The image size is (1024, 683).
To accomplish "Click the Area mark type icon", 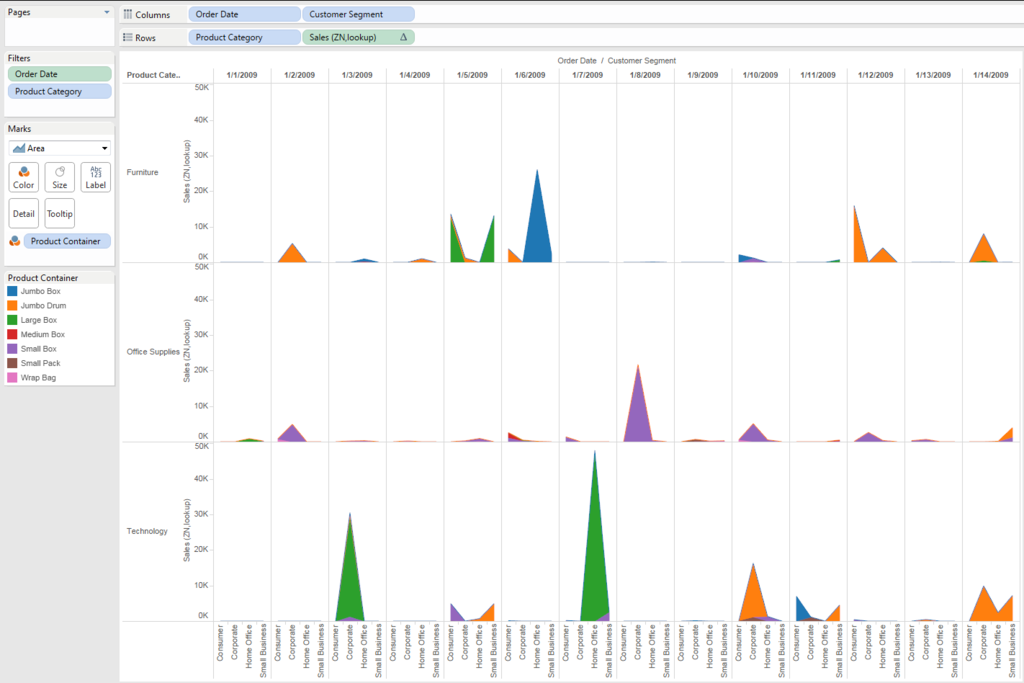I will click(x=19, y=148).
